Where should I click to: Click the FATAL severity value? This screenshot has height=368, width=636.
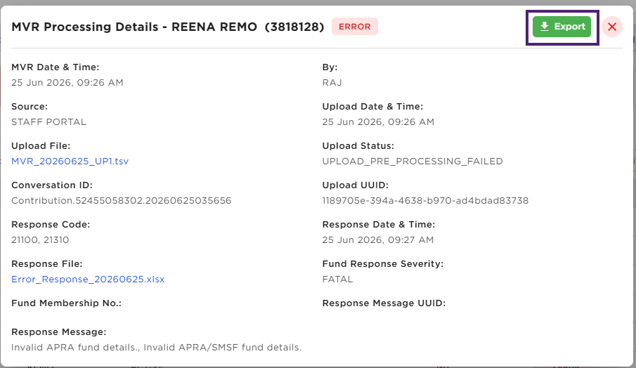click(337, 279)
